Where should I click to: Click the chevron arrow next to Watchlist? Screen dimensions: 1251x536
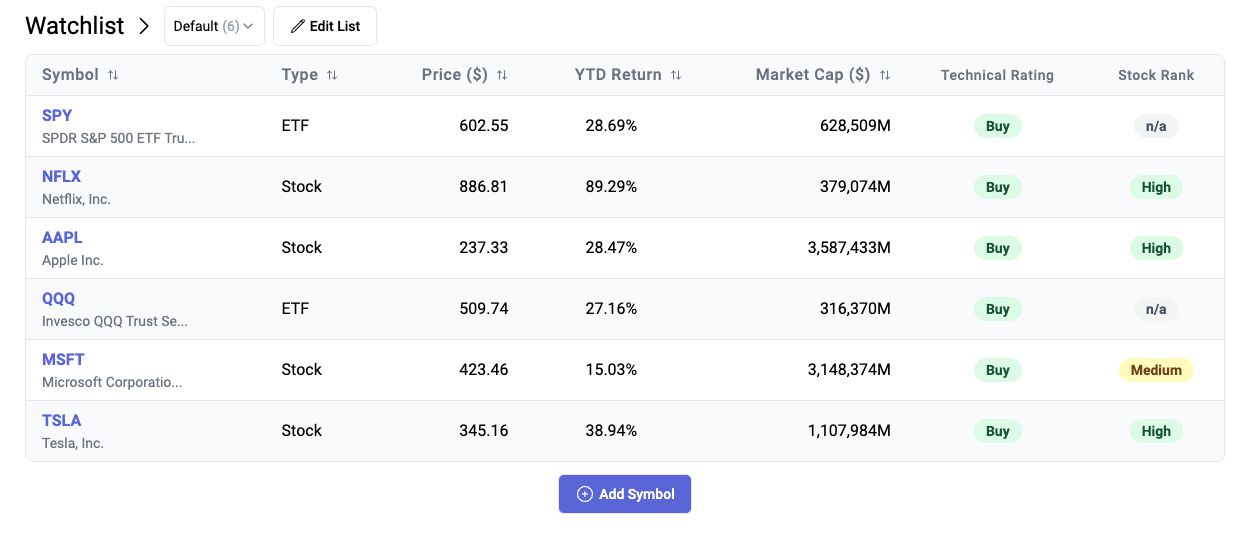point(144,26)
